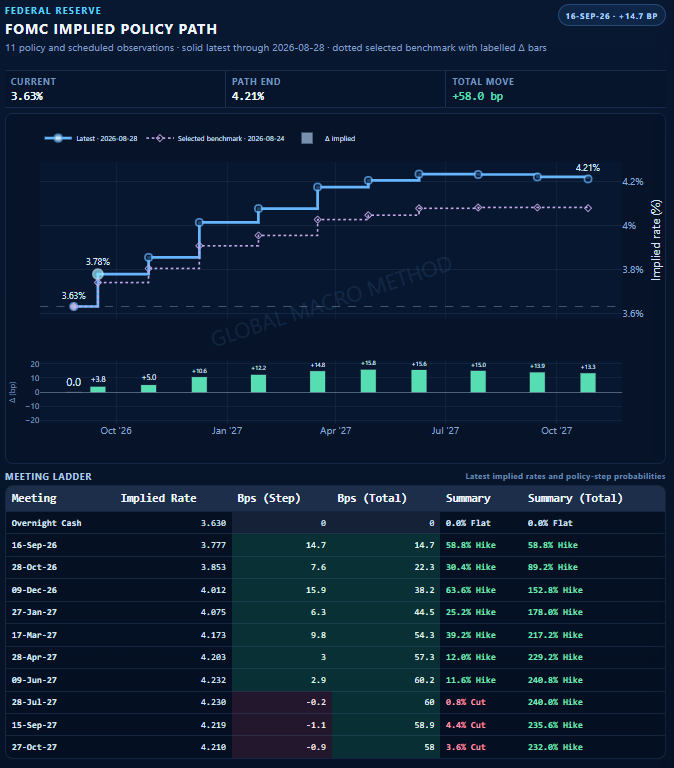The width and height of the screenshot is (674, 768).
Task: Click the total bps value 38.2
Action: point(424,590)
